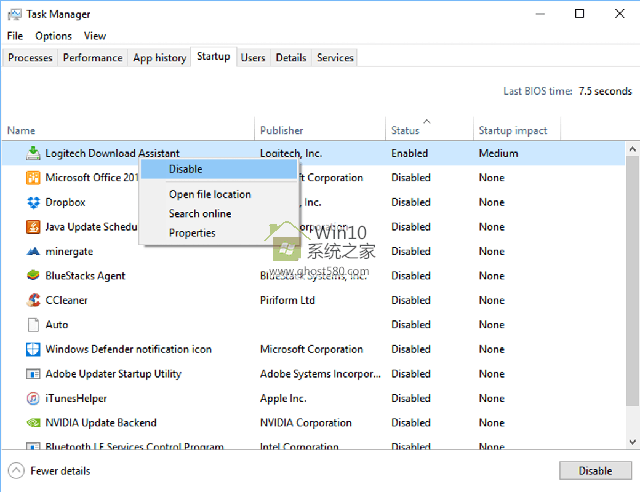The height and width of the screenshot is (492, 640).
Task: Minimize the Task Manager window
Action: [x=540, y=14]
